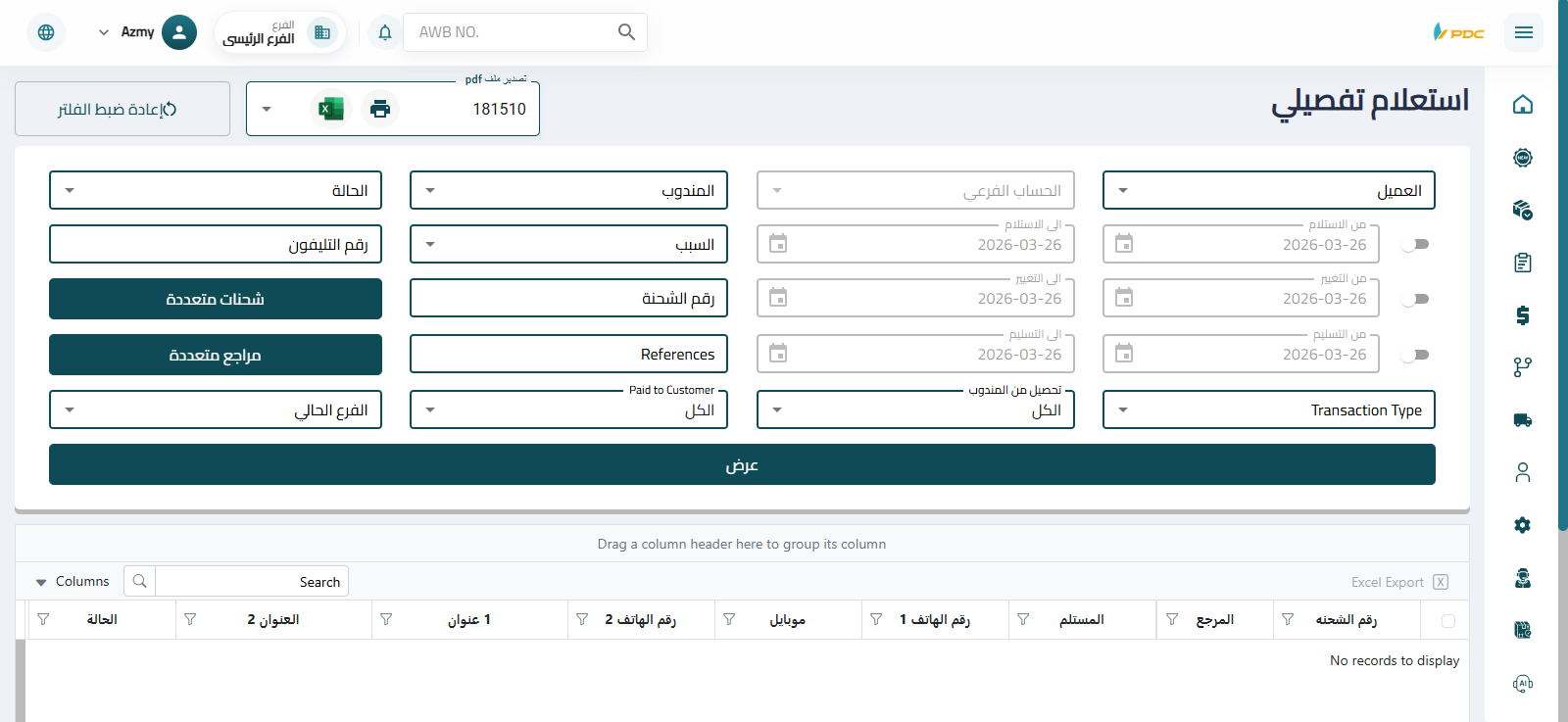The width and height of the screenshot is (1568, 722).
Task: Open the Columns chooser menu
Action: pos(73,582)
